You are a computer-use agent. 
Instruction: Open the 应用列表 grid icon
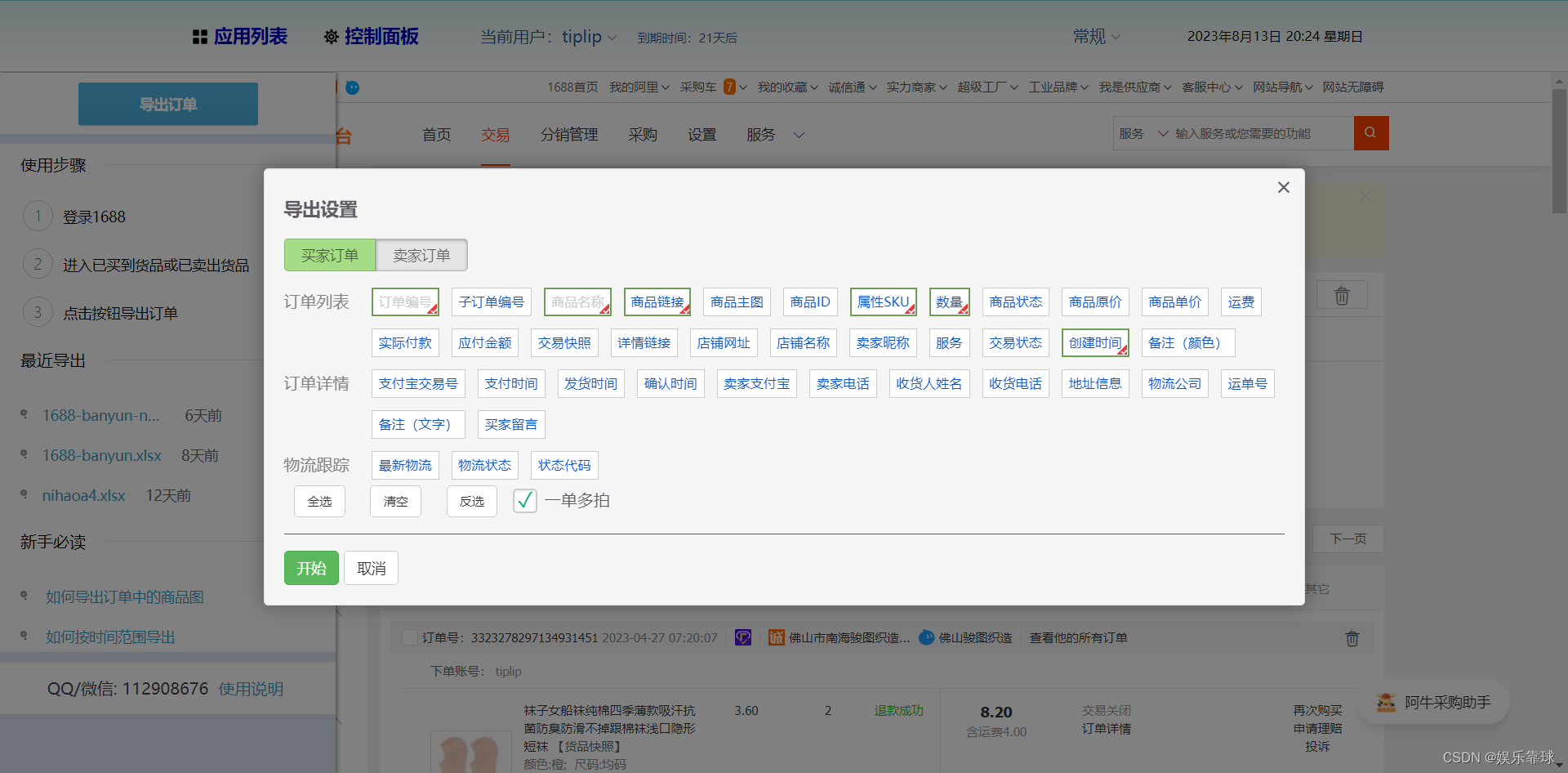click(x=200, y=36)
